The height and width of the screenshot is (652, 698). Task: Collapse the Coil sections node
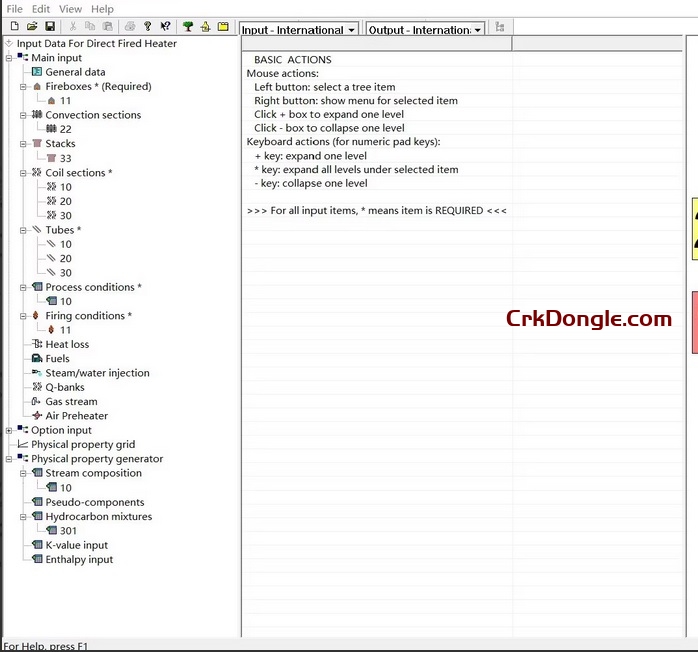23,173
